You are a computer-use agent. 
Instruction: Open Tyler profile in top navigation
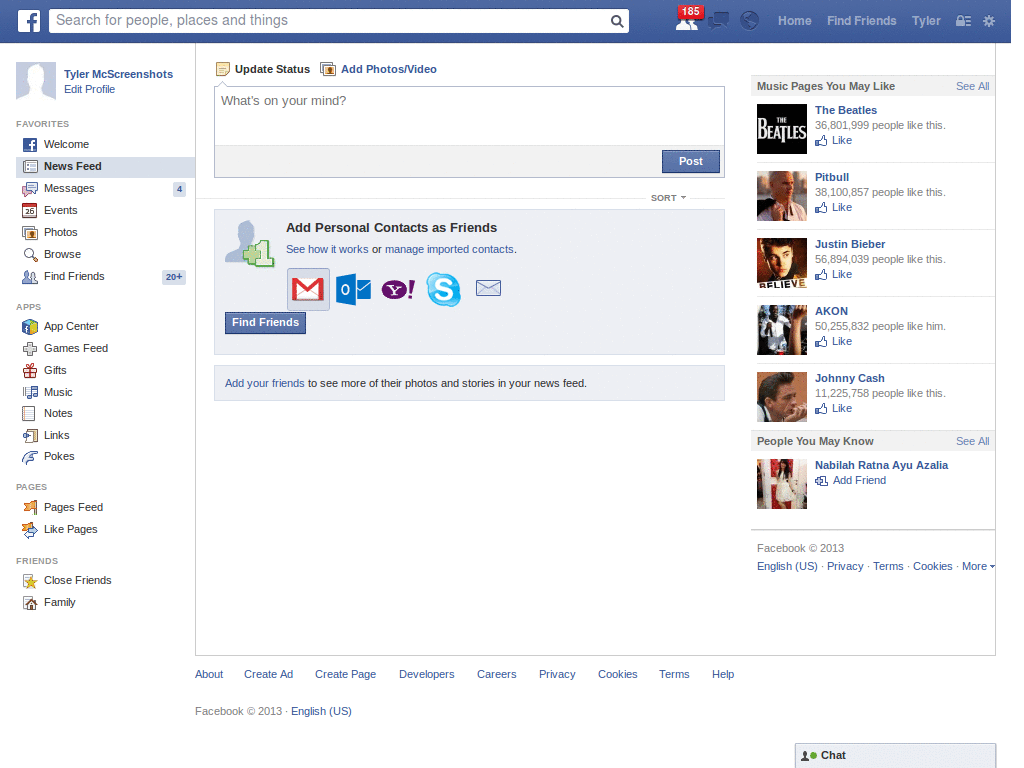(x=926, y=21)
